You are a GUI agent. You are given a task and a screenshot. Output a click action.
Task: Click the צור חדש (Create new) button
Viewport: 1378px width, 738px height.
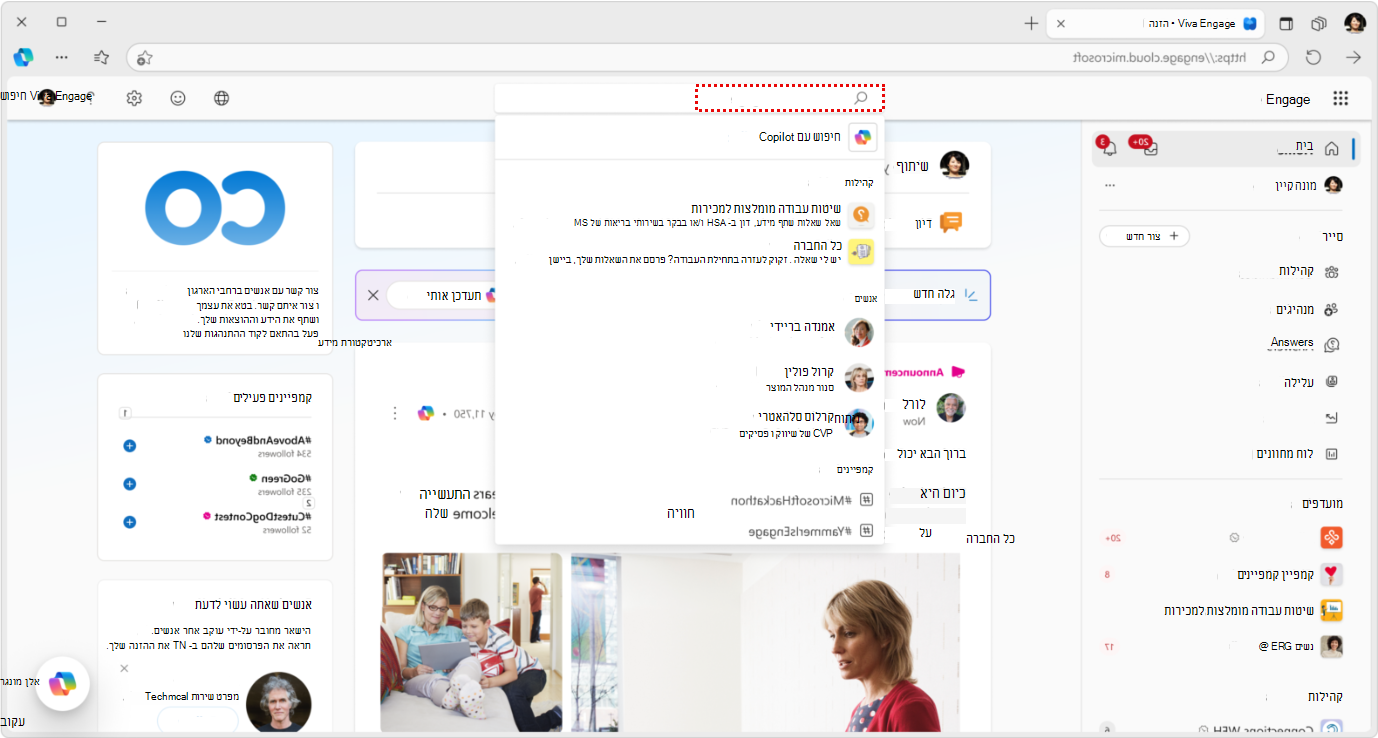(1144, 236)
